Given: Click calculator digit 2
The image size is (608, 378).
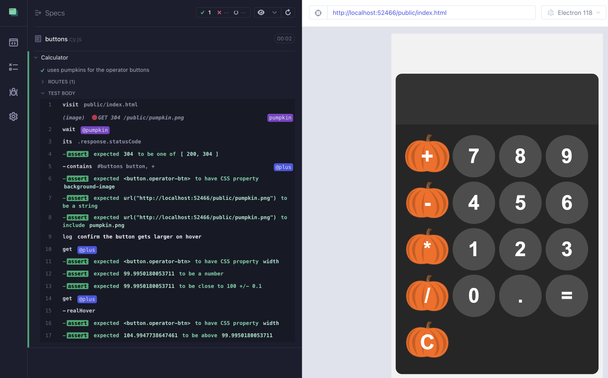Looking at the screenshot, I should tap(520, 249).
